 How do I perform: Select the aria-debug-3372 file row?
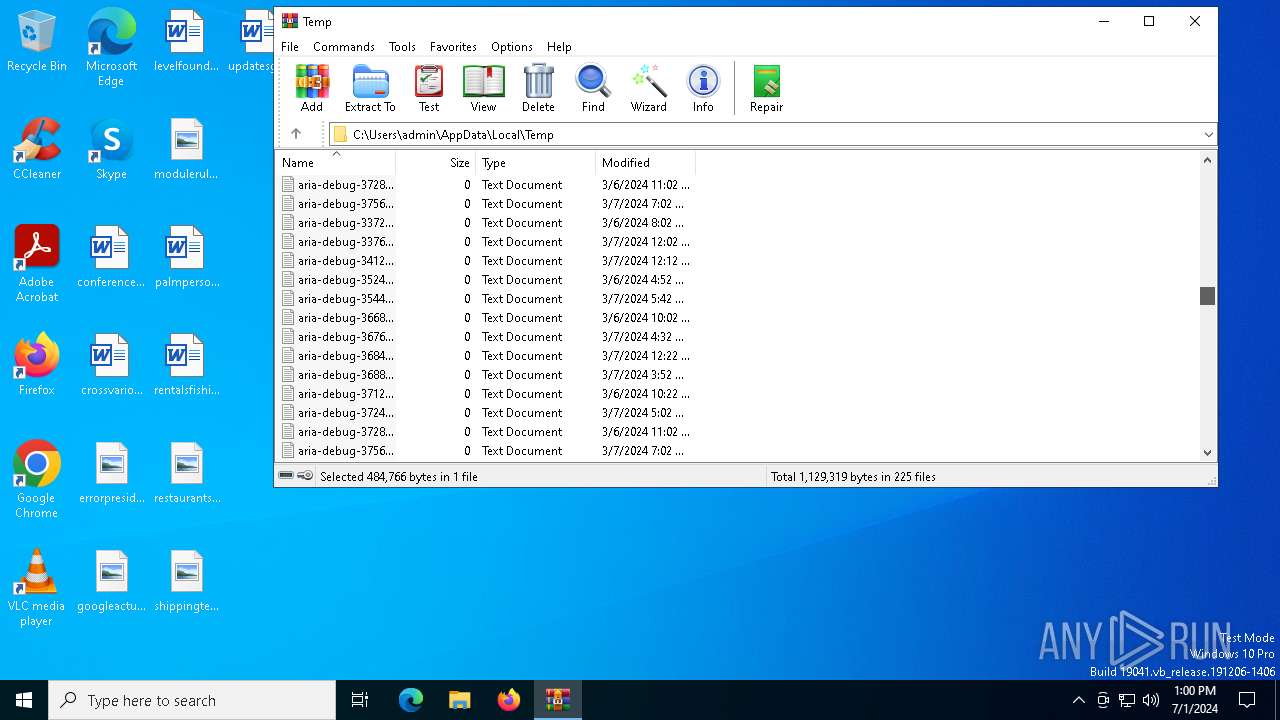pyautogui.click(x=486, y=223)
